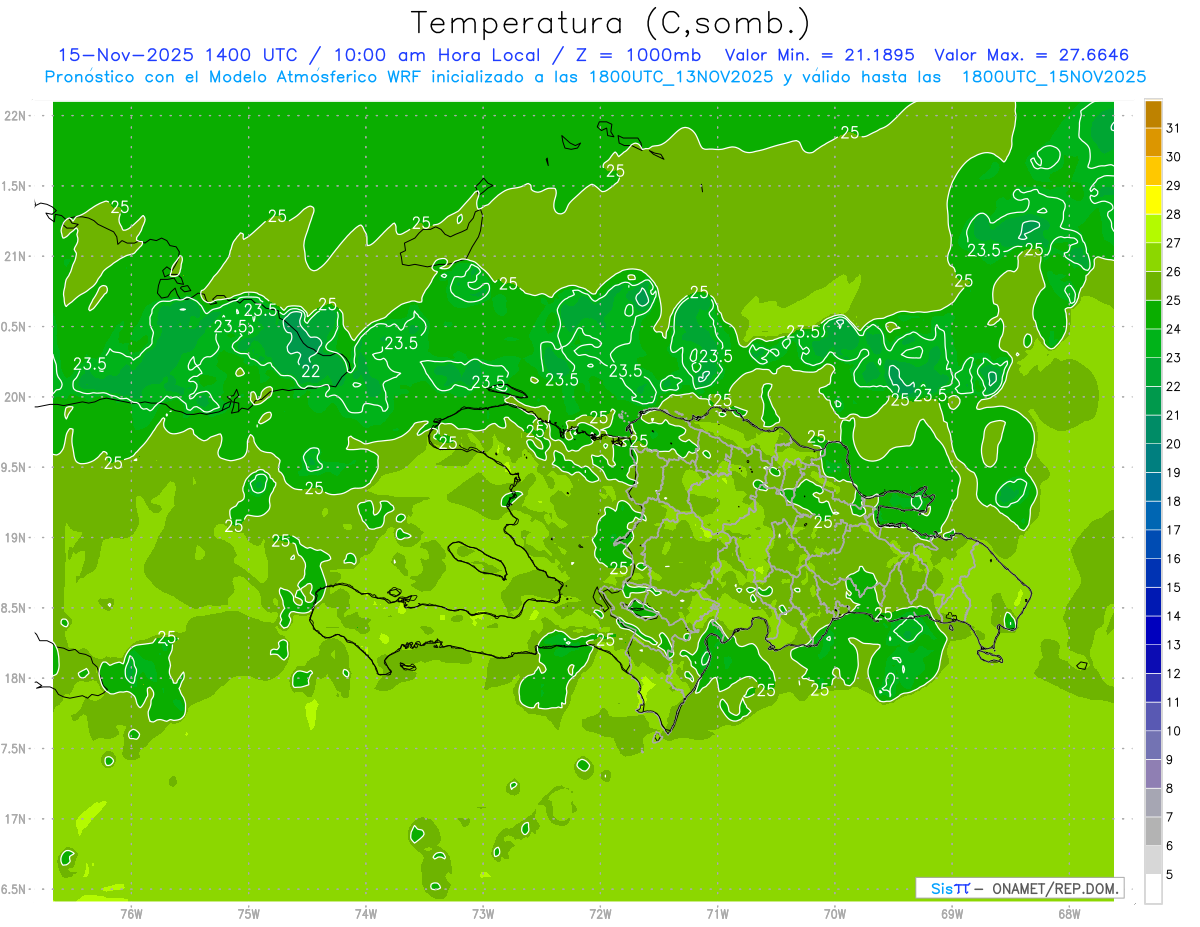Screen dimensions: 1200x927
Task: Click the 71W longitude axis label
Action: coord(717,913)
